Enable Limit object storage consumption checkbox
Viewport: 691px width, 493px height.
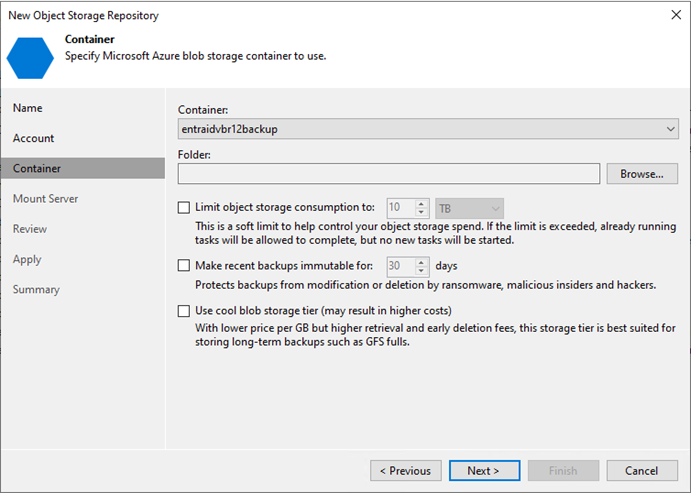point(184,208)
